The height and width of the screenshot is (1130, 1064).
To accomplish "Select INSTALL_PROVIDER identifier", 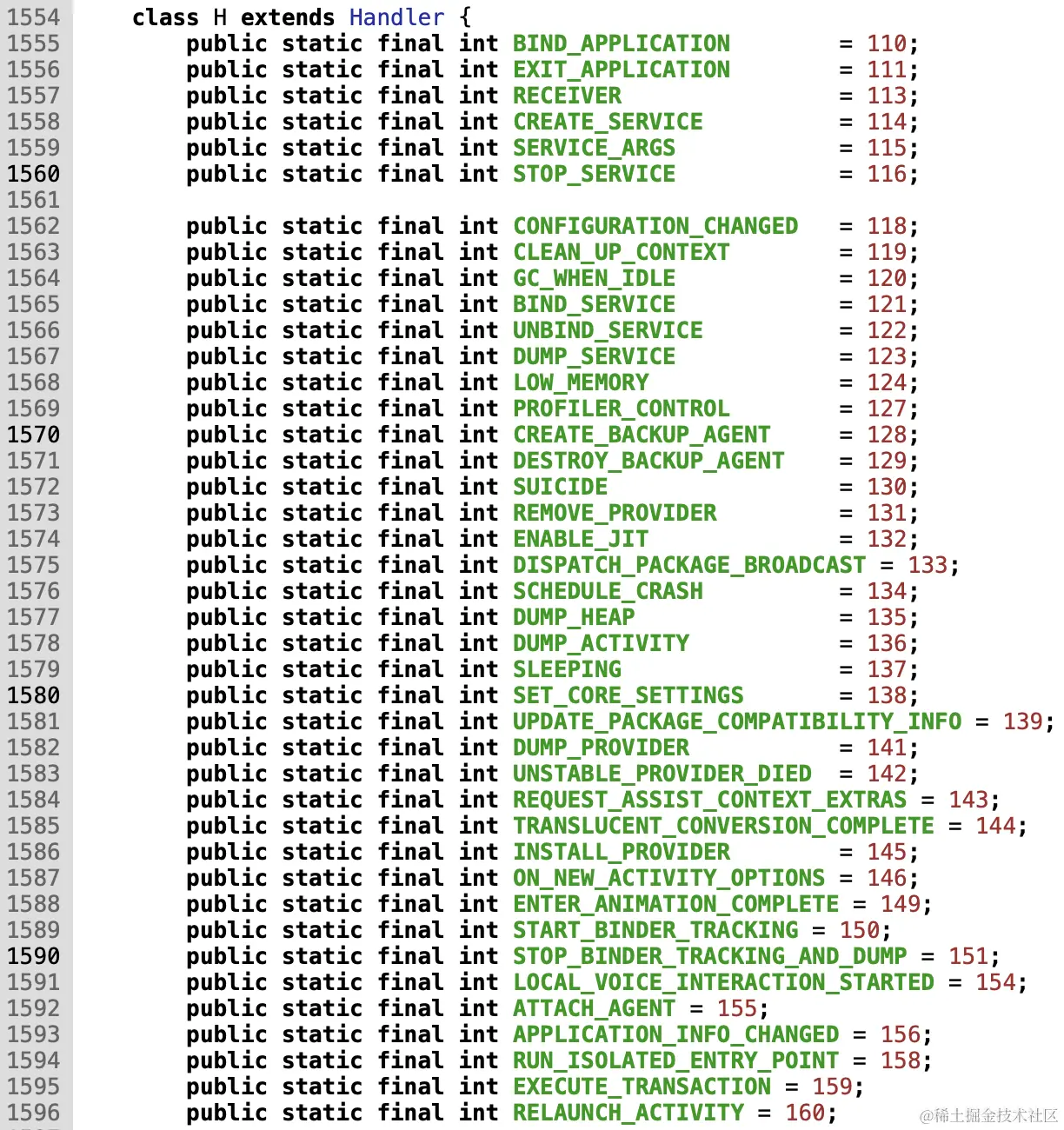I will [622, 852].
